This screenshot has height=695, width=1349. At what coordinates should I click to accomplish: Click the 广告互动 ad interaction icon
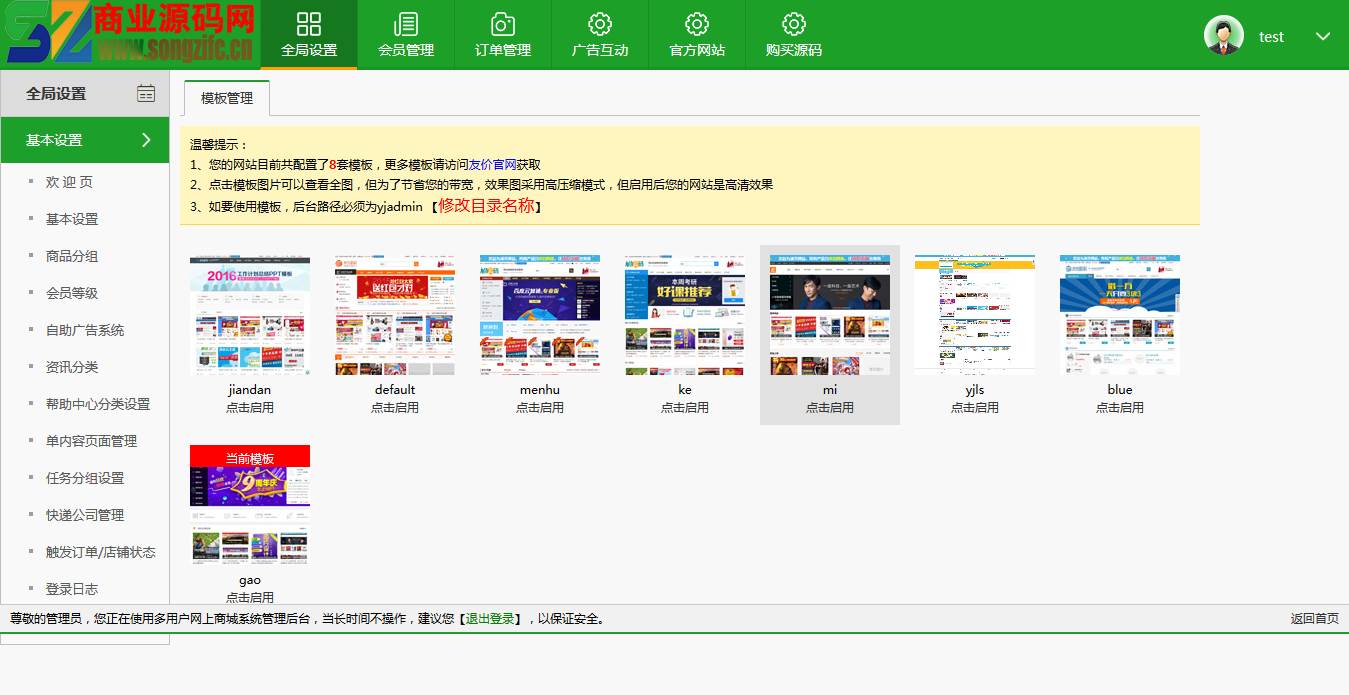coord(599,33)
